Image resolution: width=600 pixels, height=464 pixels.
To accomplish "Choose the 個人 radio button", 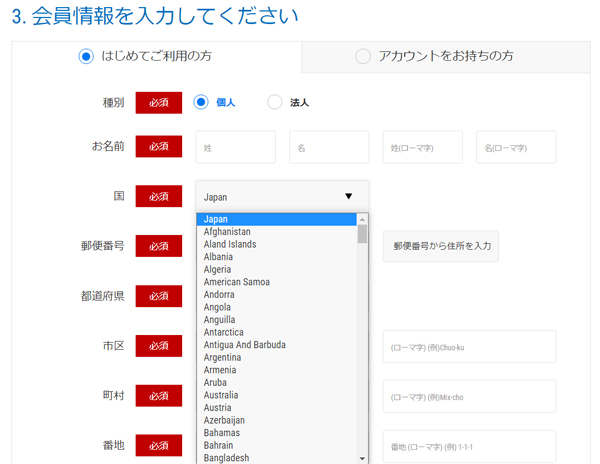I will pos(201,102).
